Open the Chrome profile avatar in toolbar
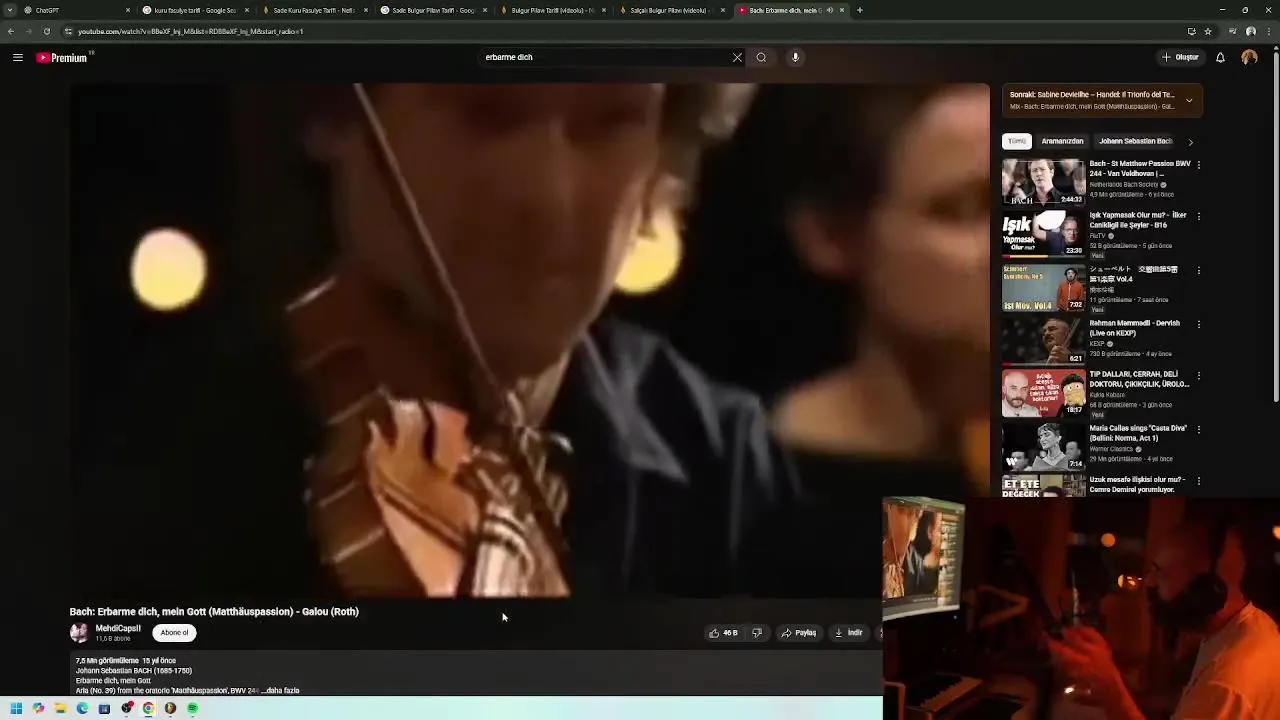 click(1250, 31)
